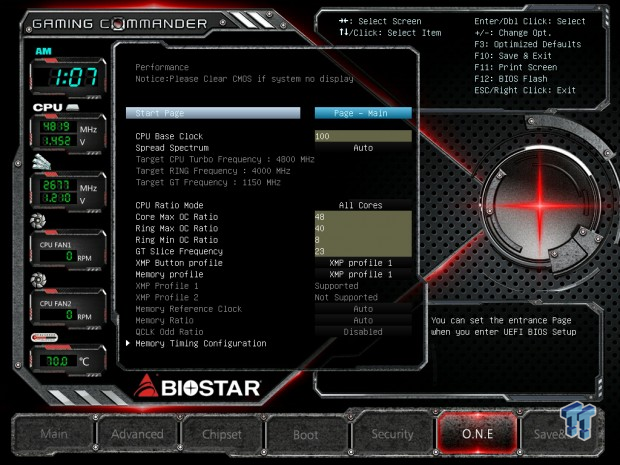Click the BIOSTAR logo
Image resolution: width=620 pixels, height=465 pixels.
click(x=197, y=386)
